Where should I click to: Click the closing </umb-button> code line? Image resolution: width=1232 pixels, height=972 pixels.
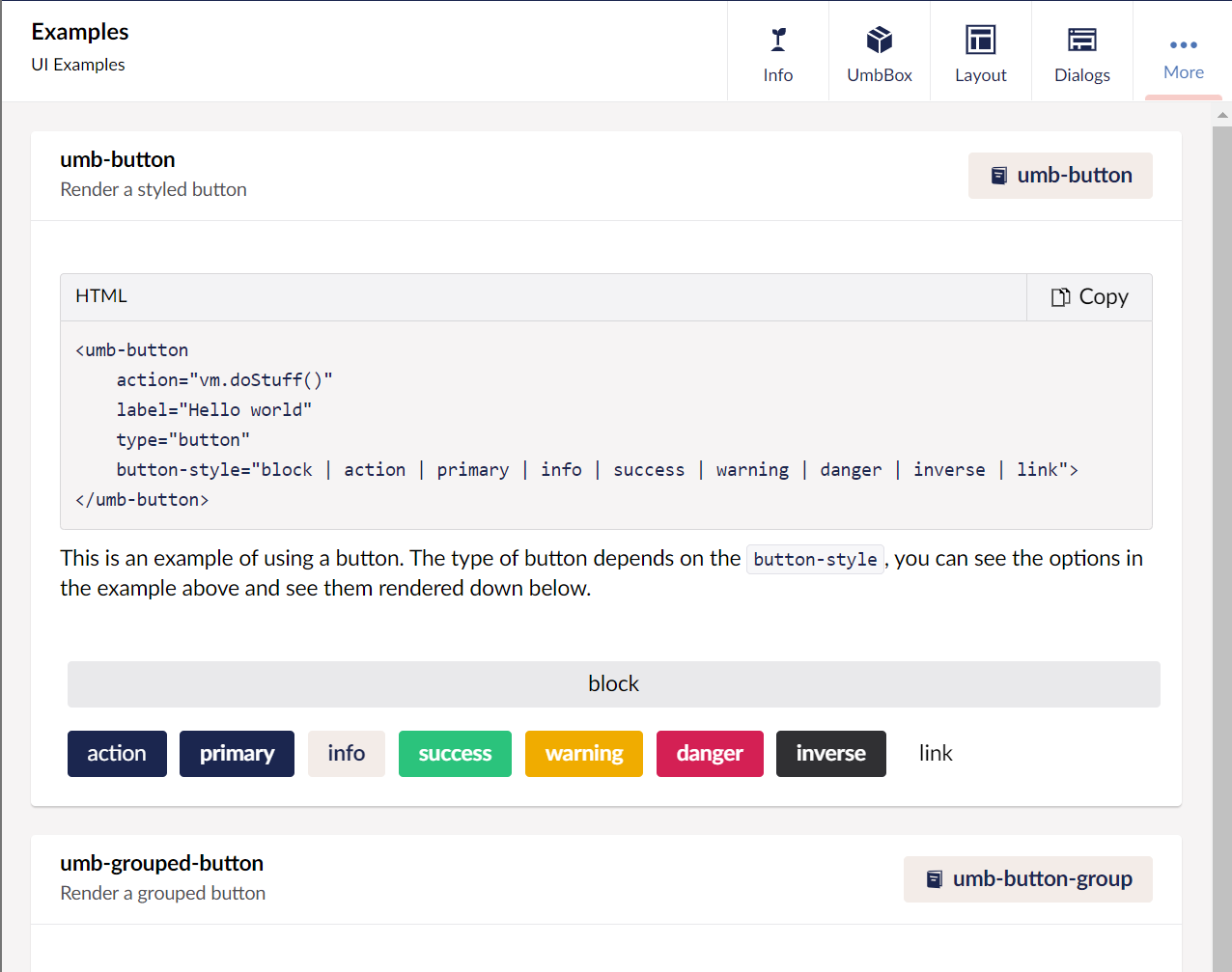(x=142, y=500)
